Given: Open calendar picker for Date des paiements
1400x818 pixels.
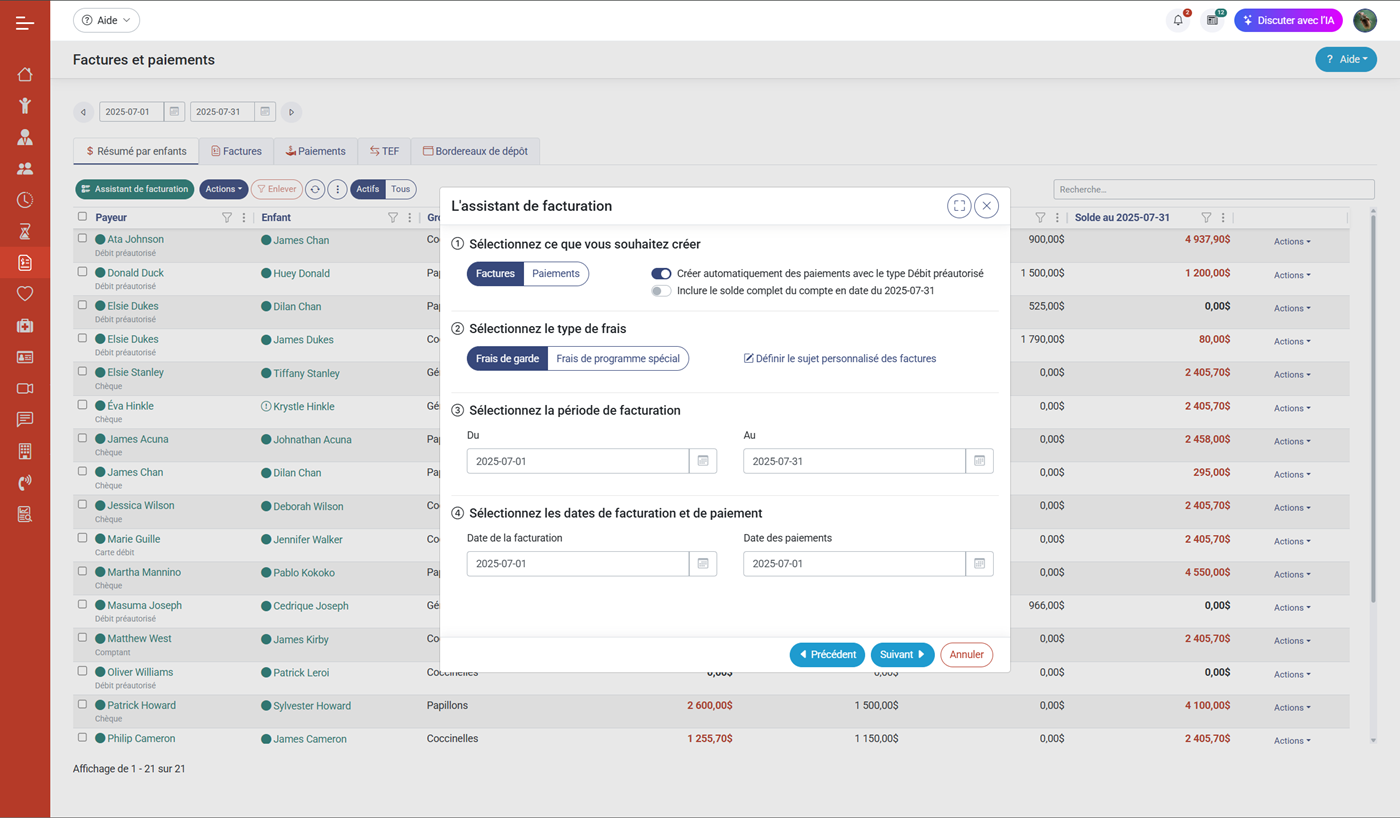Looking at the screenshot, I should tap(979, 564).
